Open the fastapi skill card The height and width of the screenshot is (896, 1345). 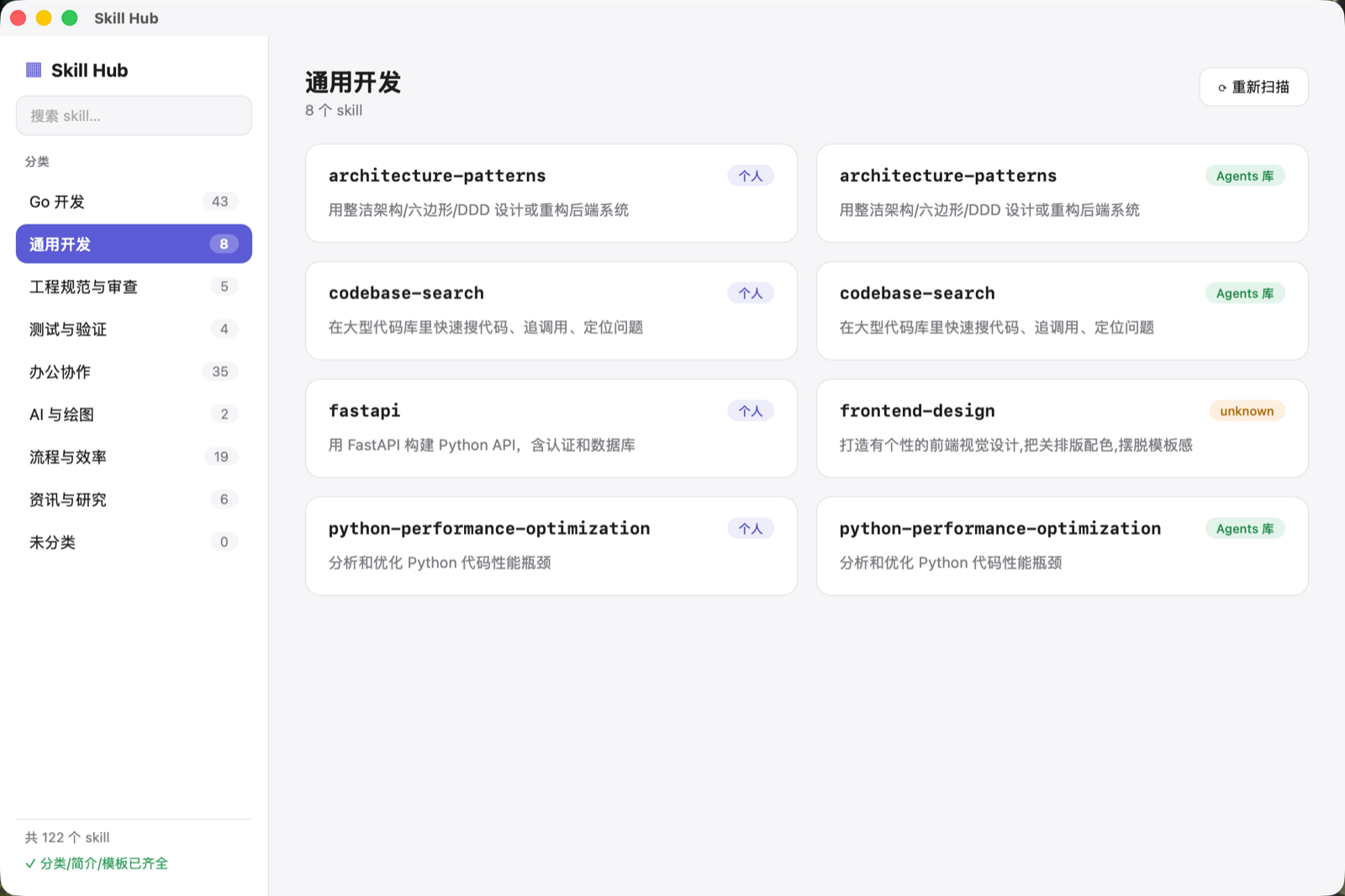(x=551, y=429)
